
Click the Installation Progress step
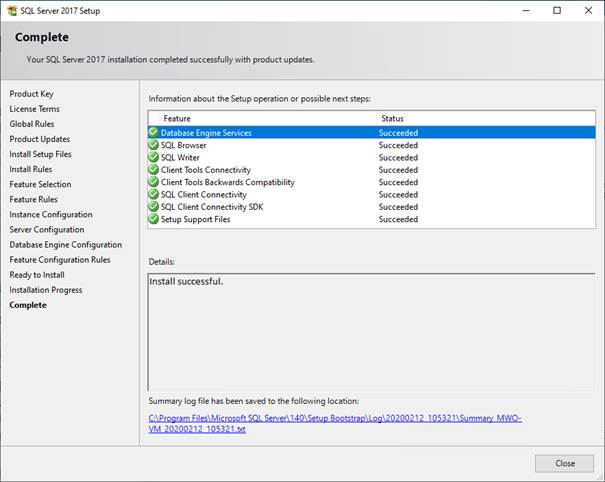tap(46, 289)
